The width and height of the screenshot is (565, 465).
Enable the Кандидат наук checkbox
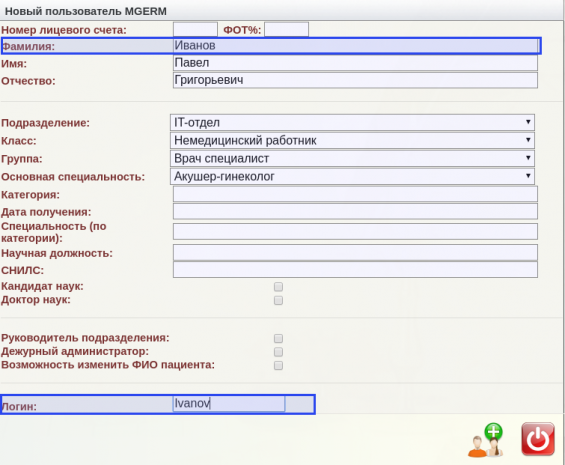tap(278, 287)
